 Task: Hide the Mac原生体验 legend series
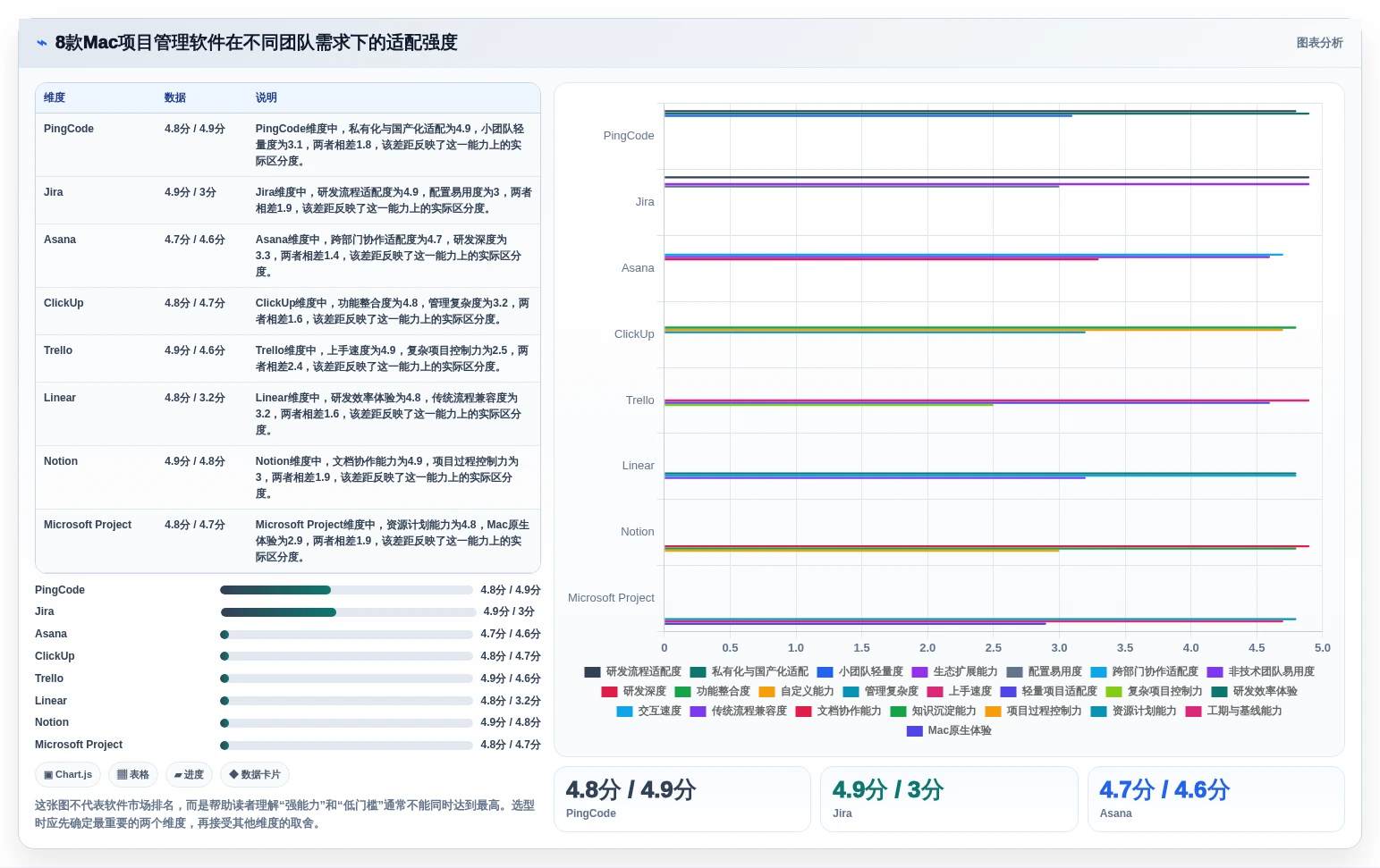pos(949,730)
